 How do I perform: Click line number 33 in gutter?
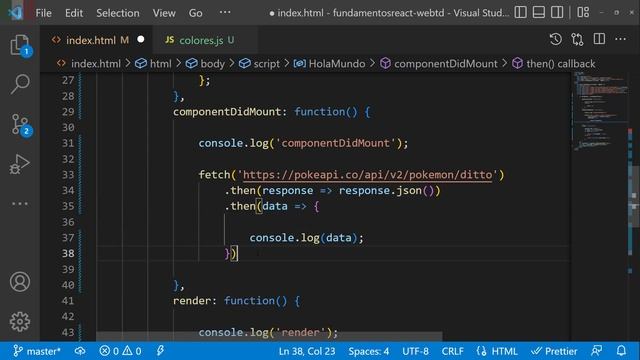point(68,175)
